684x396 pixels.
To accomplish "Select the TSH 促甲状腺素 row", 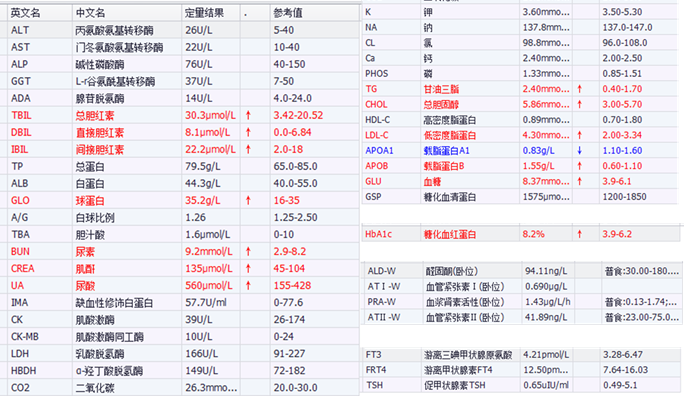I will coord(522,386).
